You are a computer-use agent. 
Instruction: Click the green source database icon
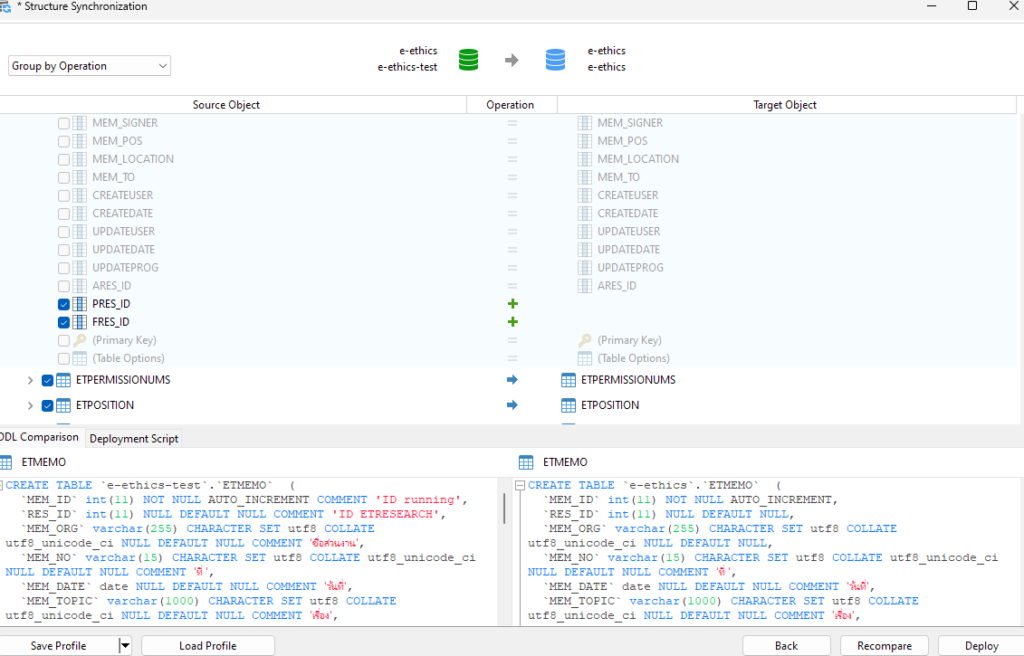click(468, 59)
